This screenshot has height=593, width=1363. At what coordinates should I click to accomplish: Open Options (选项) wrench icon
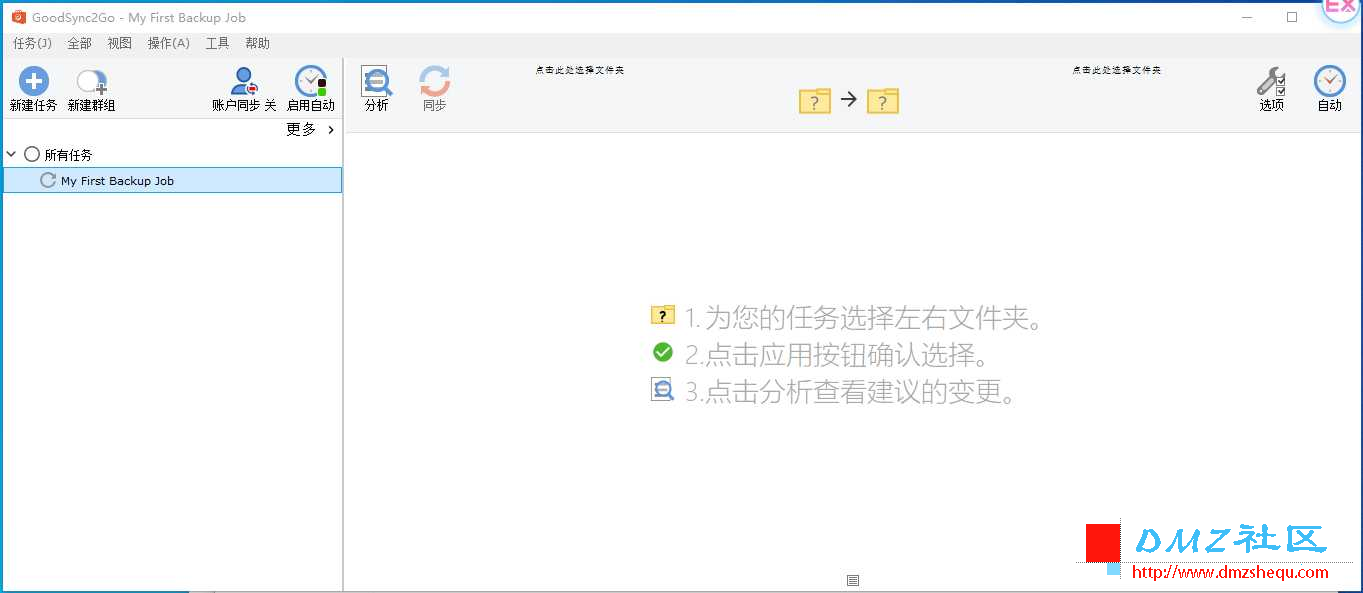pos(1271,82)
